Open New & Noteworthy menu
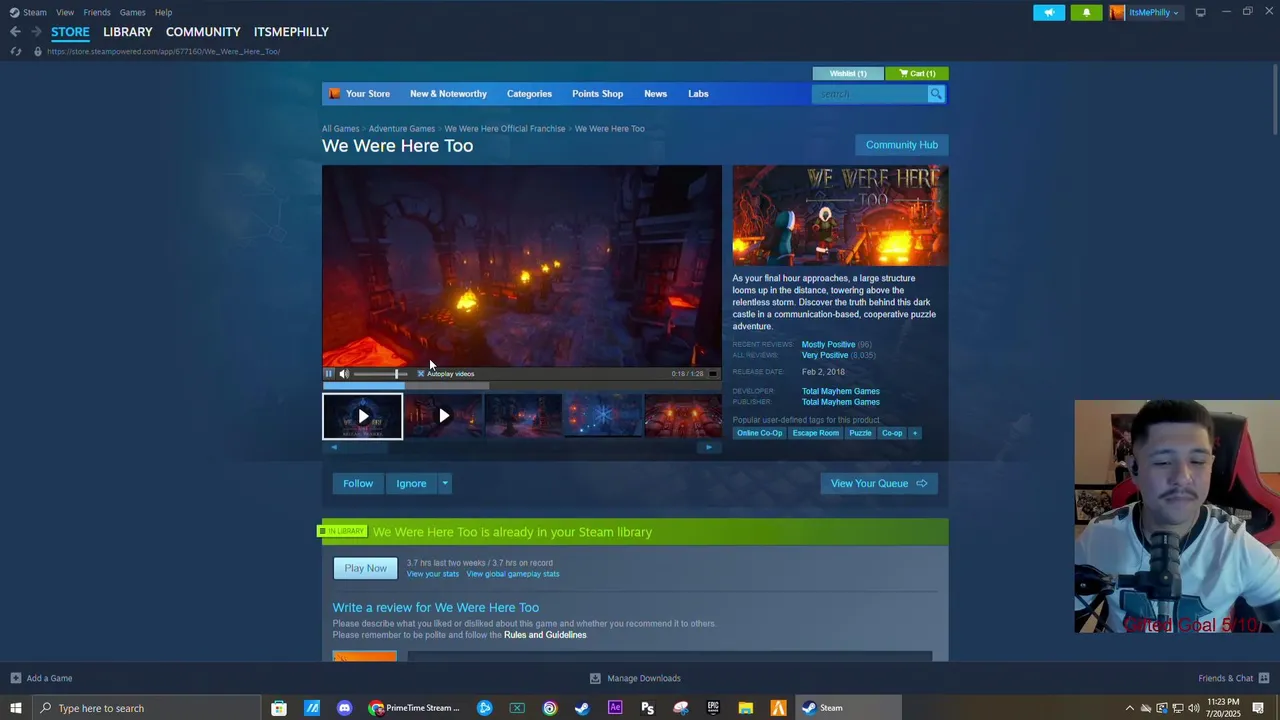The image size is (1280, 720). coord(448,94)
